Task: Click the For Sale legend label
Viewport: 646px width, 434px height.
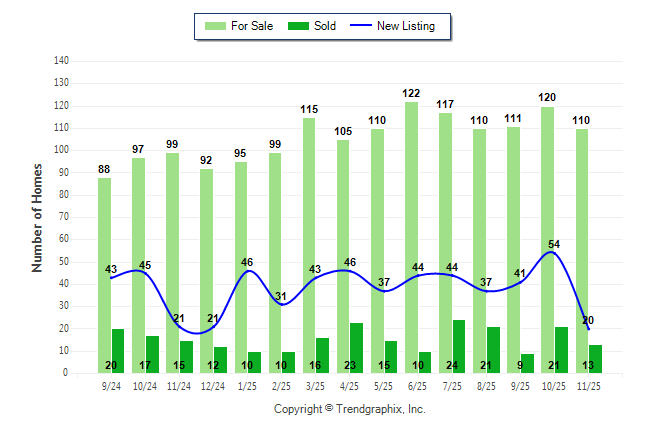Action: [252, 26]
